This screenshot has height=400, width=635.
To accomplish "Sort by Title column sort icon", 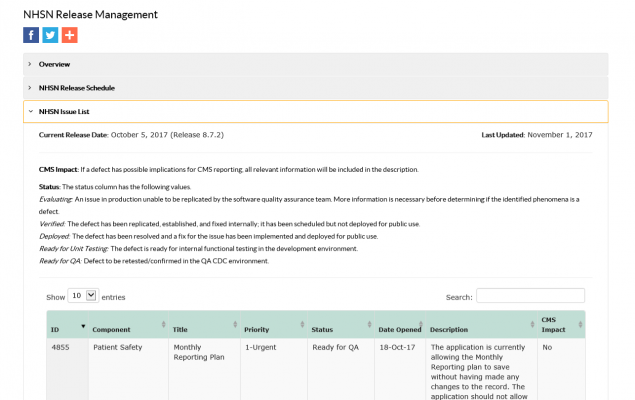I will tap(234, 325).
